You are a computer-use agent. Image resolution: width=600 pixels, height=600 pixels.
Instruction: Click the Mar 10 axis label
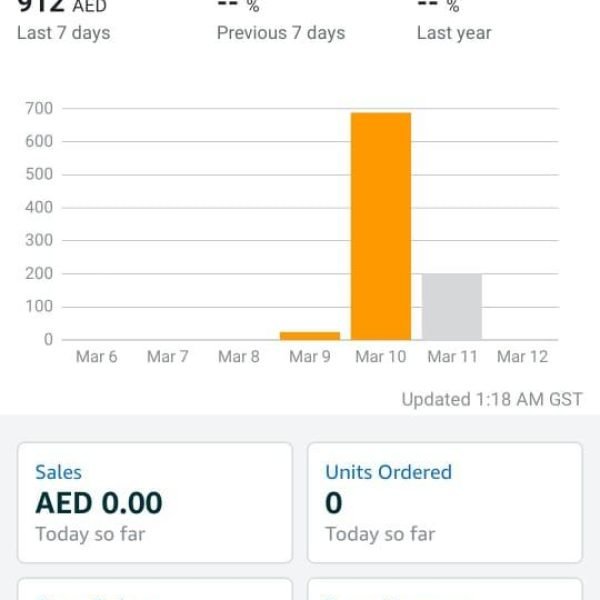[x=381, y=357]
